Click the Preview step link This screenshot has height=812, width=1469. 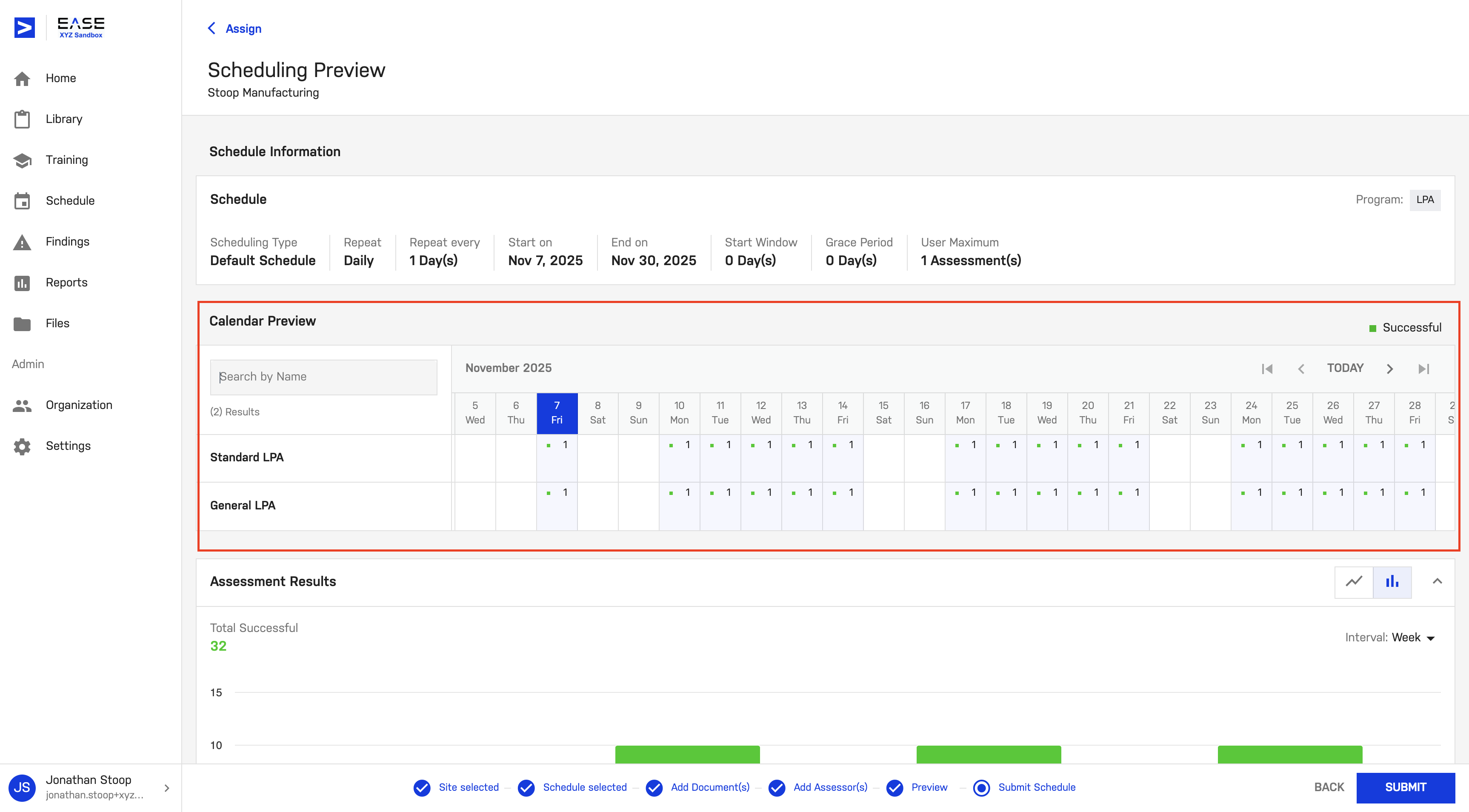[x=929, y=787]
